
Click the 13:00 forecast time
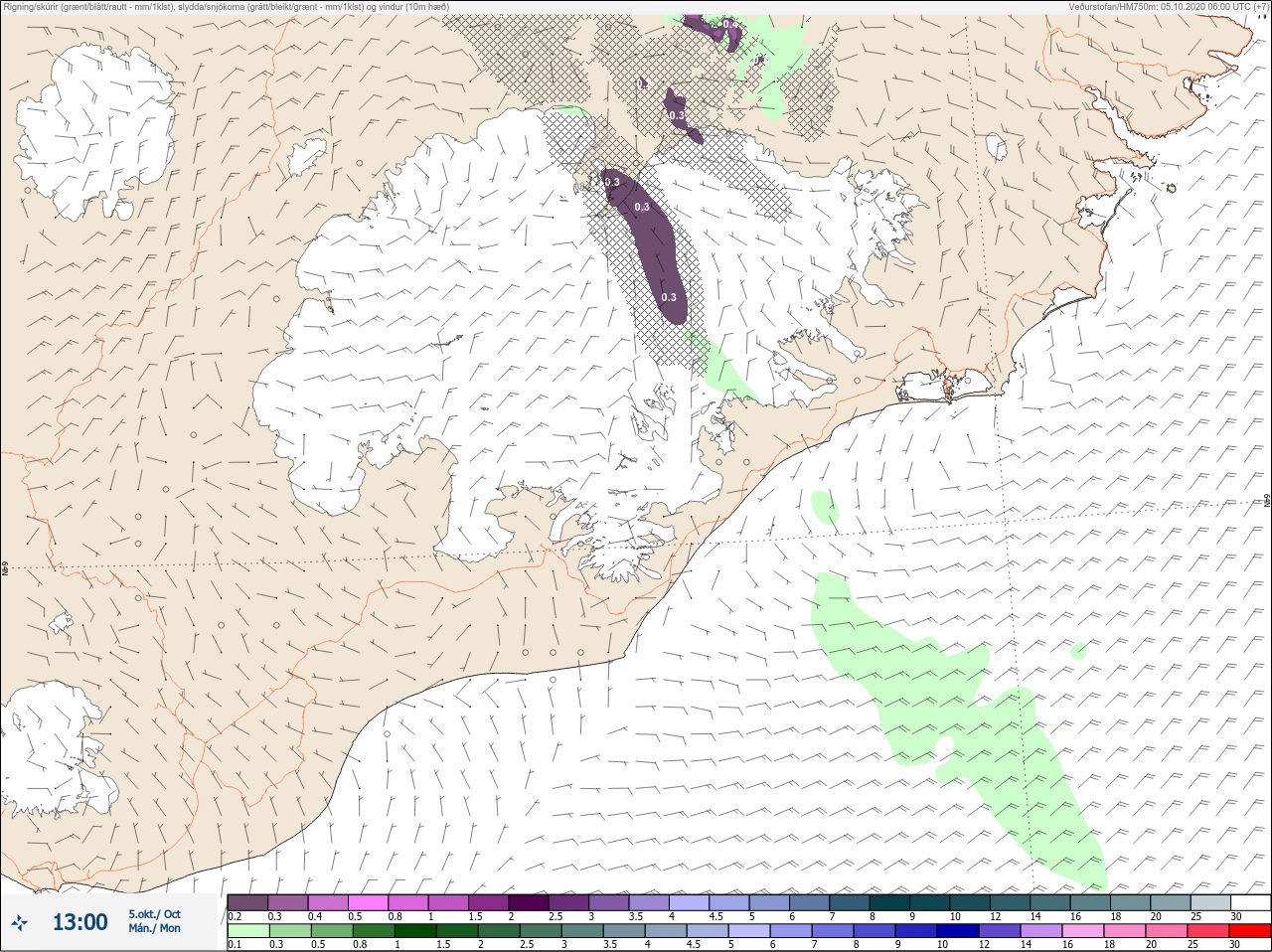(x=79, y=922)
